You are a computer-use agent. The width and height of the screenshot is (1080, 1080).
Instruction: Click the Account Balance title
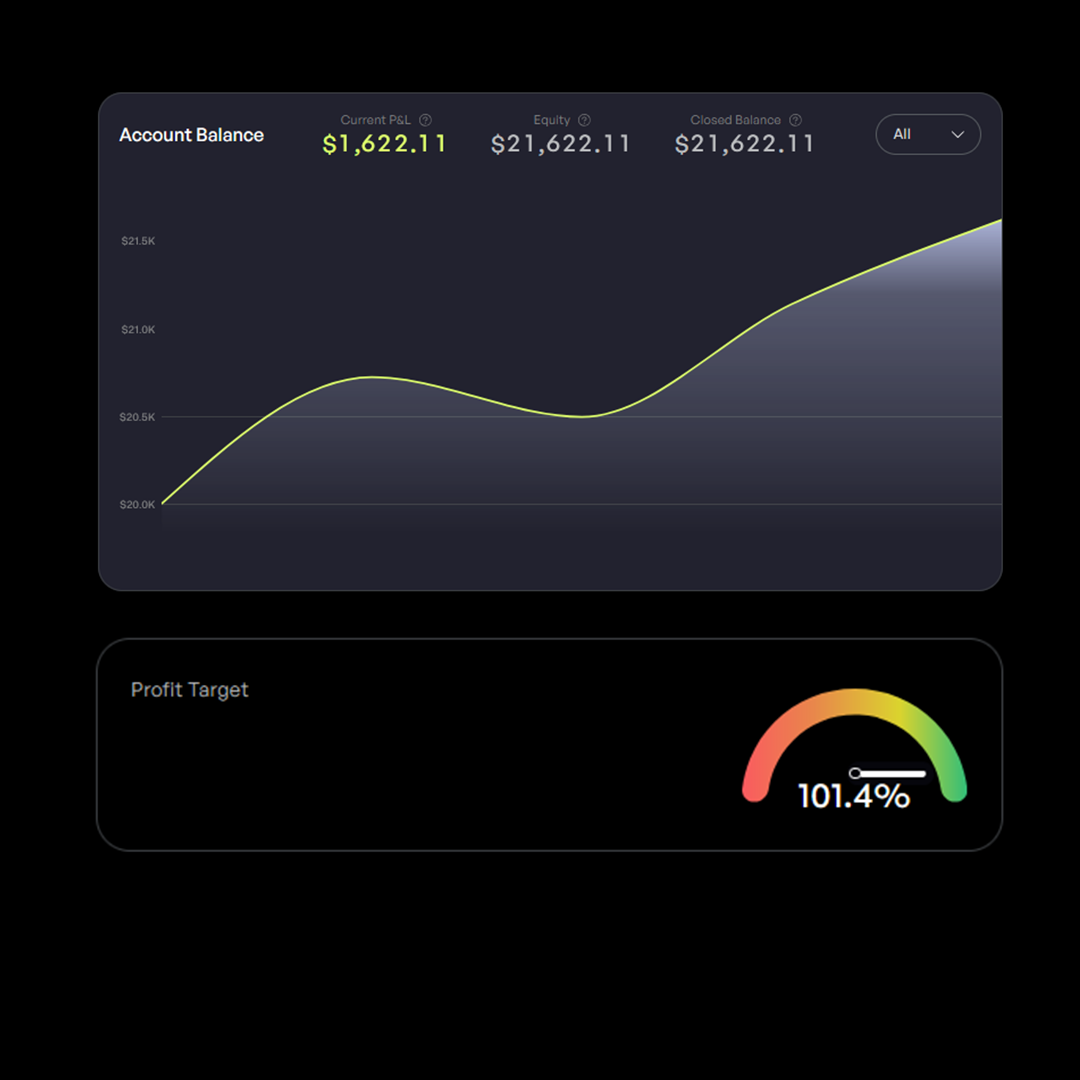coord(191,135)
